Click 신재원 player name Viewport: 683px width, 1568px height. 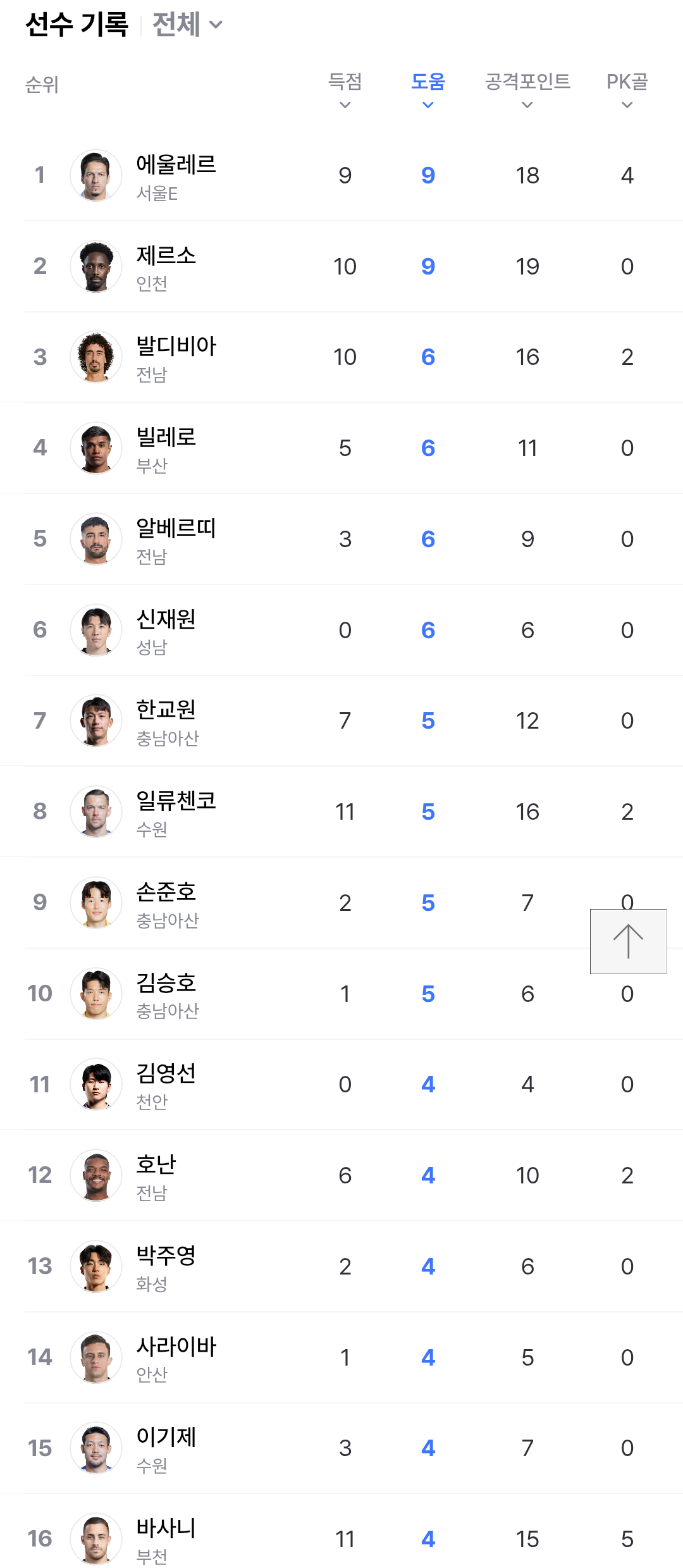pos(166,619)
